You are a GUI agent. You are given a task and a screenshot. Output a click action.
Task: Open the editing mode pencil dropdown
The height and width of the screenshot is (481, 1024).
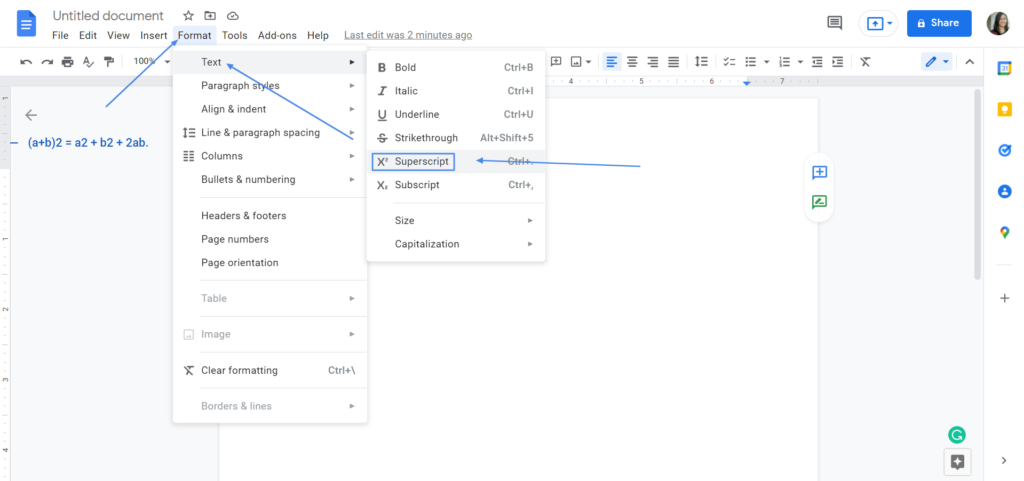[x=936, y=62]
